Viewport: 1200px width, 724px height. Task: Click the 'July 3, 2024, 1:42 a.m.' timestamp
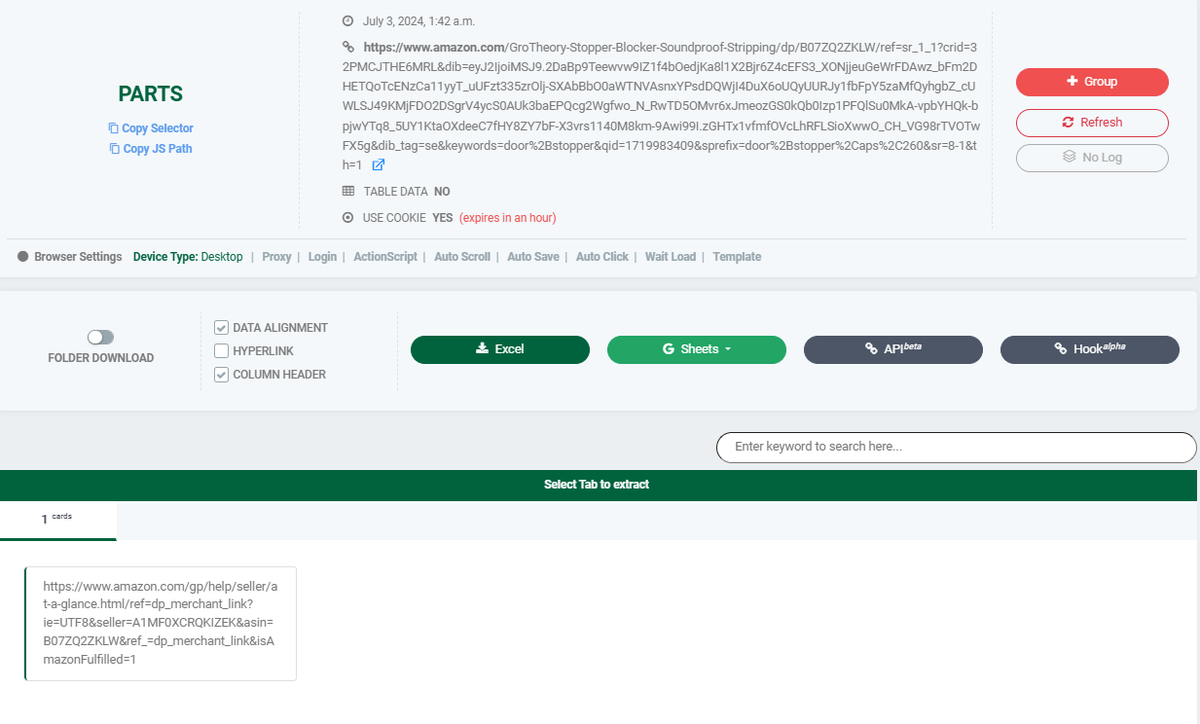[x=419, y=21]
